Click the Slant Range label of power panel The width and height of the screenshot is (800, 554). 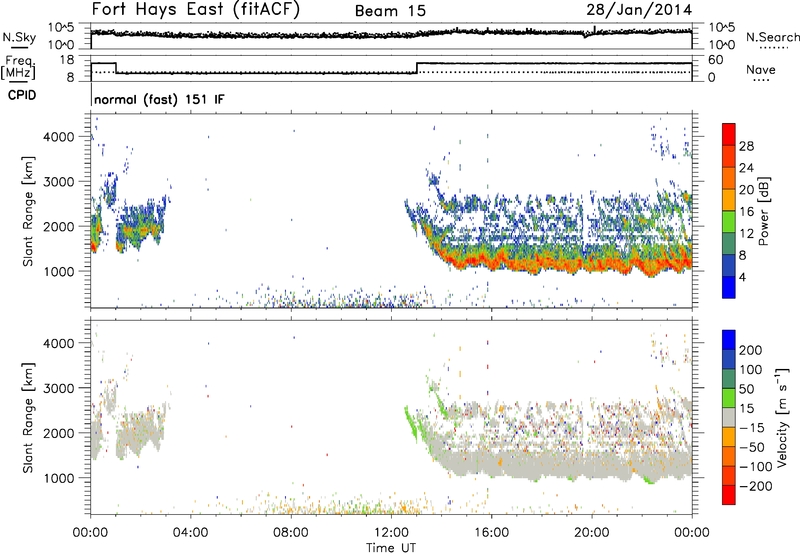point(28,211)
